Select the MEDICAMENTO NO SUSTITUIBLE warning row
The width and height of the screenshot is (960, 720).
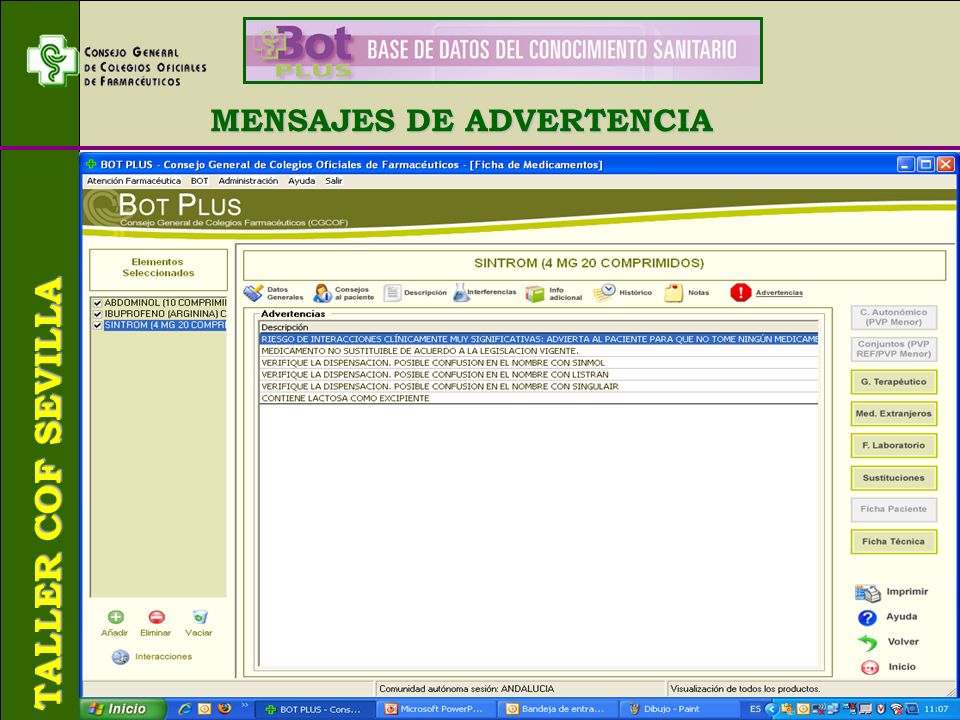[539, 351]
